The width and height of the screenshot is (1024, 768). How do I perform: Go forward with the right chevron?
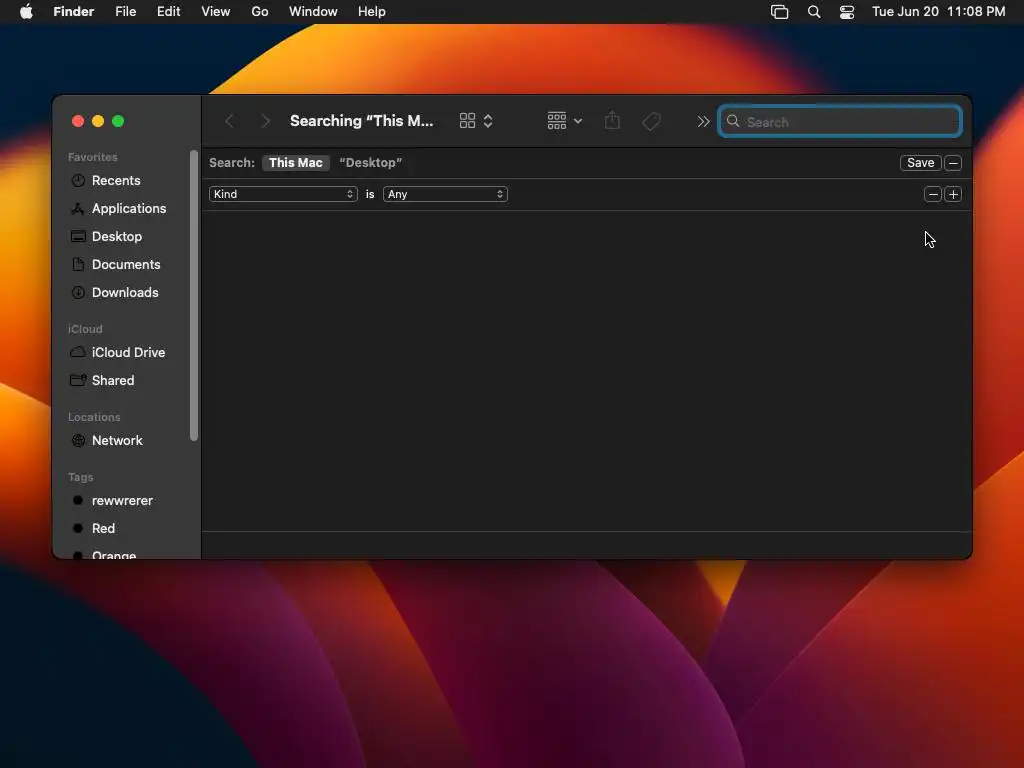(265, 121)
